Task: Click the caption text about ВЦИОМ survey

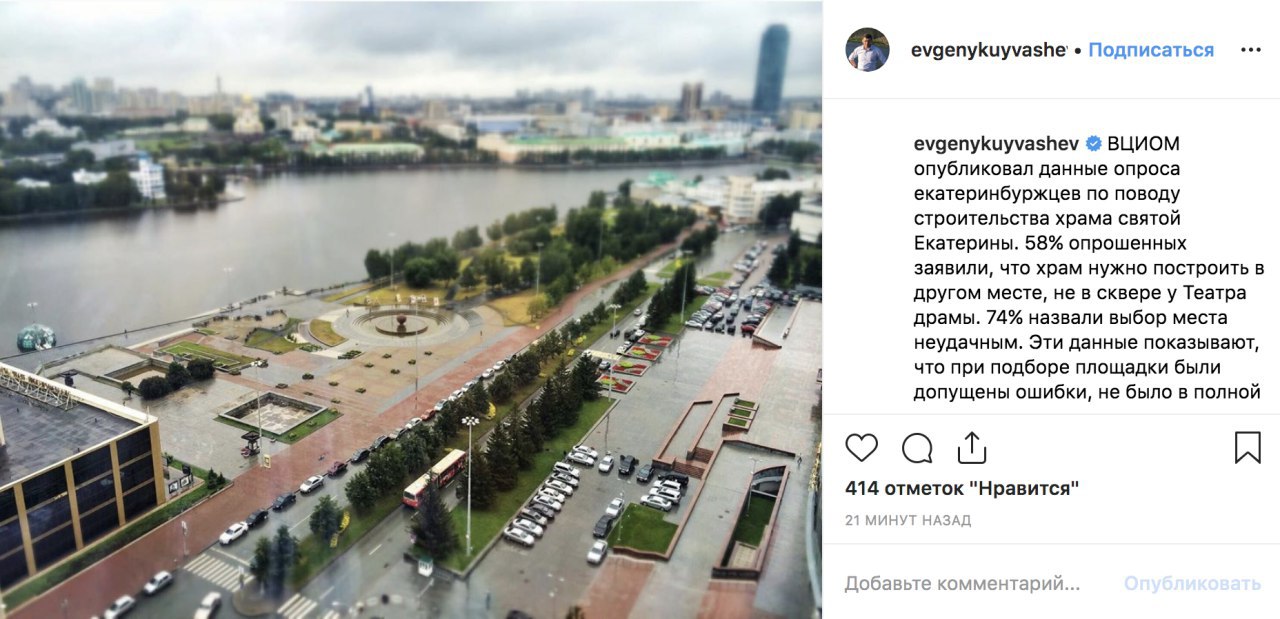Action: pos(1088,268)
